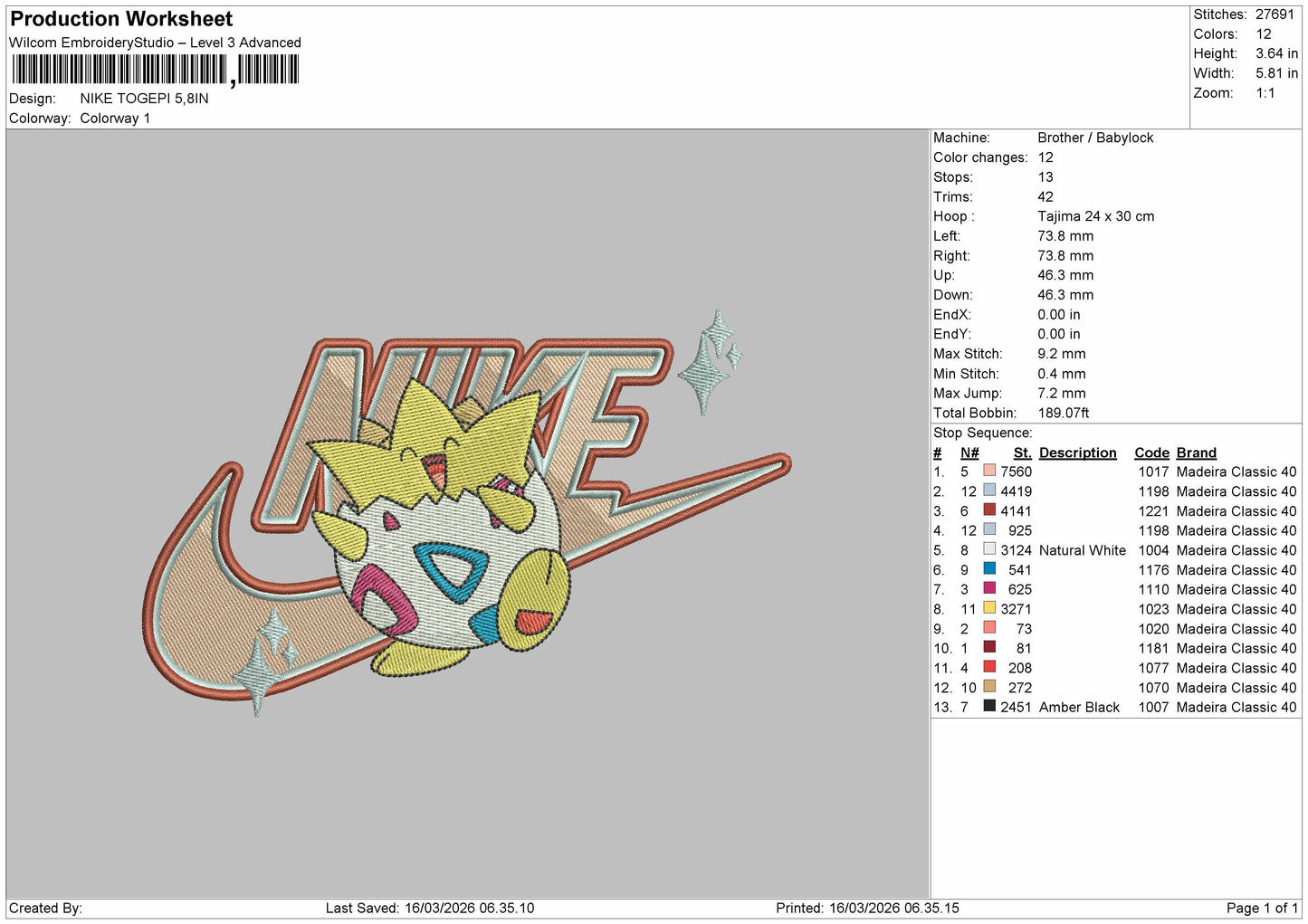The width and height of the screenshot is (1308, 924).
Task: Click the Max Jump value '7.2 mm'
Action: pyautogui.click(x=1061, y=393)
